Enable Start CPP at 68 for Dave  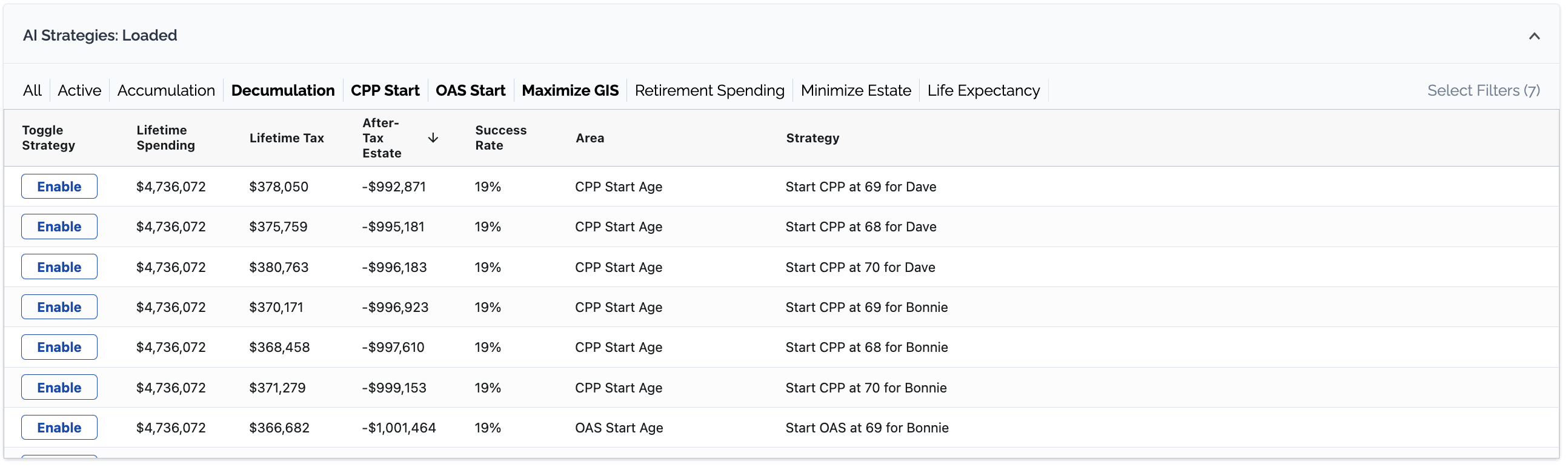(59, 227)
